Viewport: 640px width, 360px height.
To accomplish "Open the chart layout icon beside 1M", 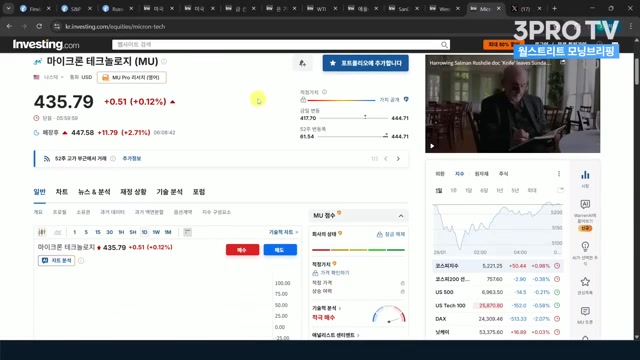I will (187, 232).
